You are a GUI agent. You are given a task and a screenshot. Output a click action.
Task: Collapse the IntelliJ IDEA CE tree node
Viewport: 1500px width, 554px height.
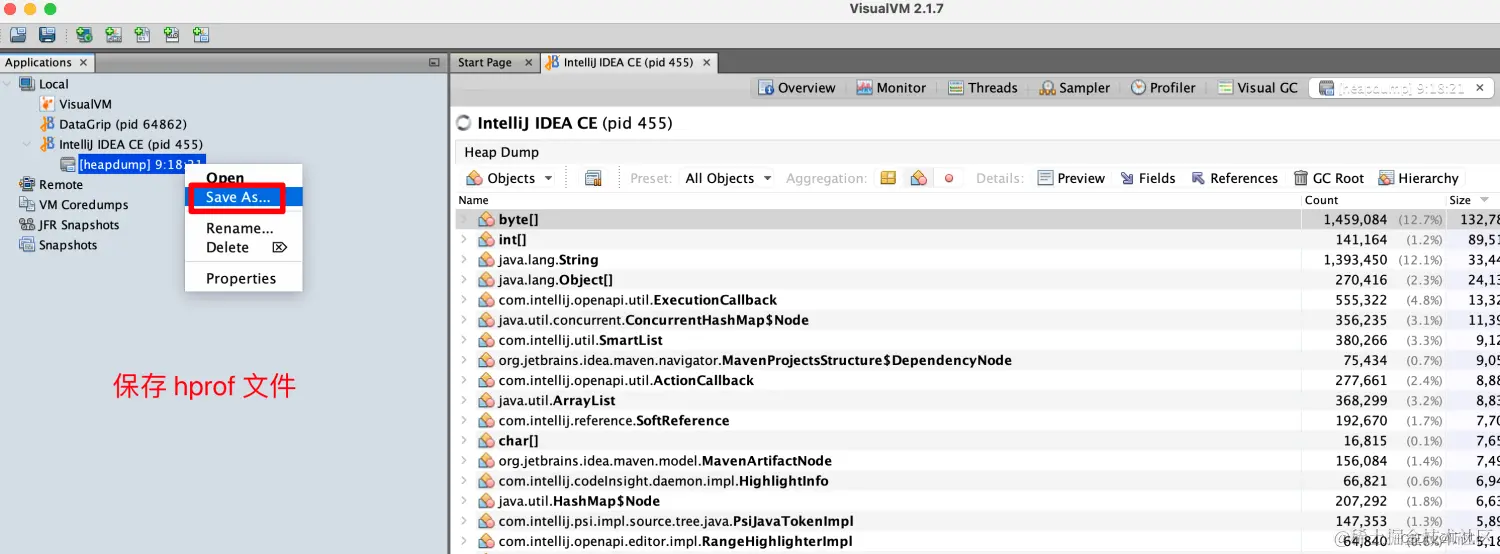pyautogui.click(x=27, y=144)
